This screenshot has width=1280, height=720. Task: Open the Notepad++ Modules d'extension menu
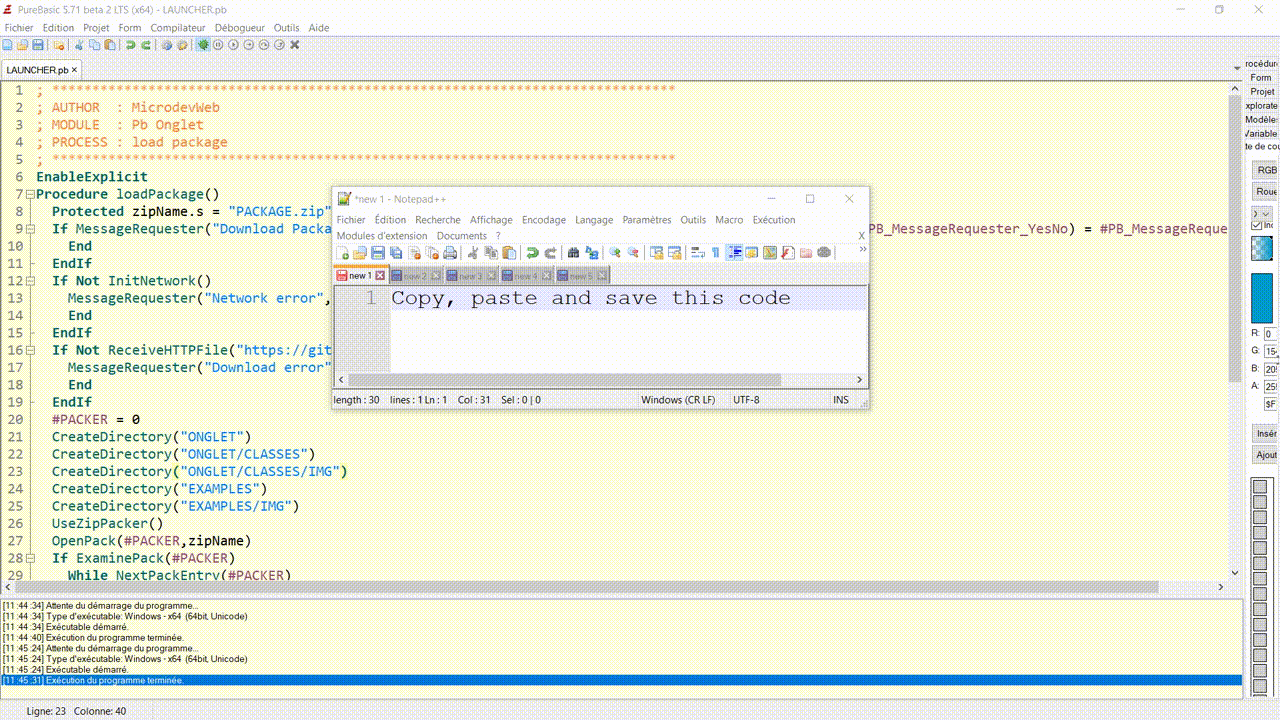[382, 236]
